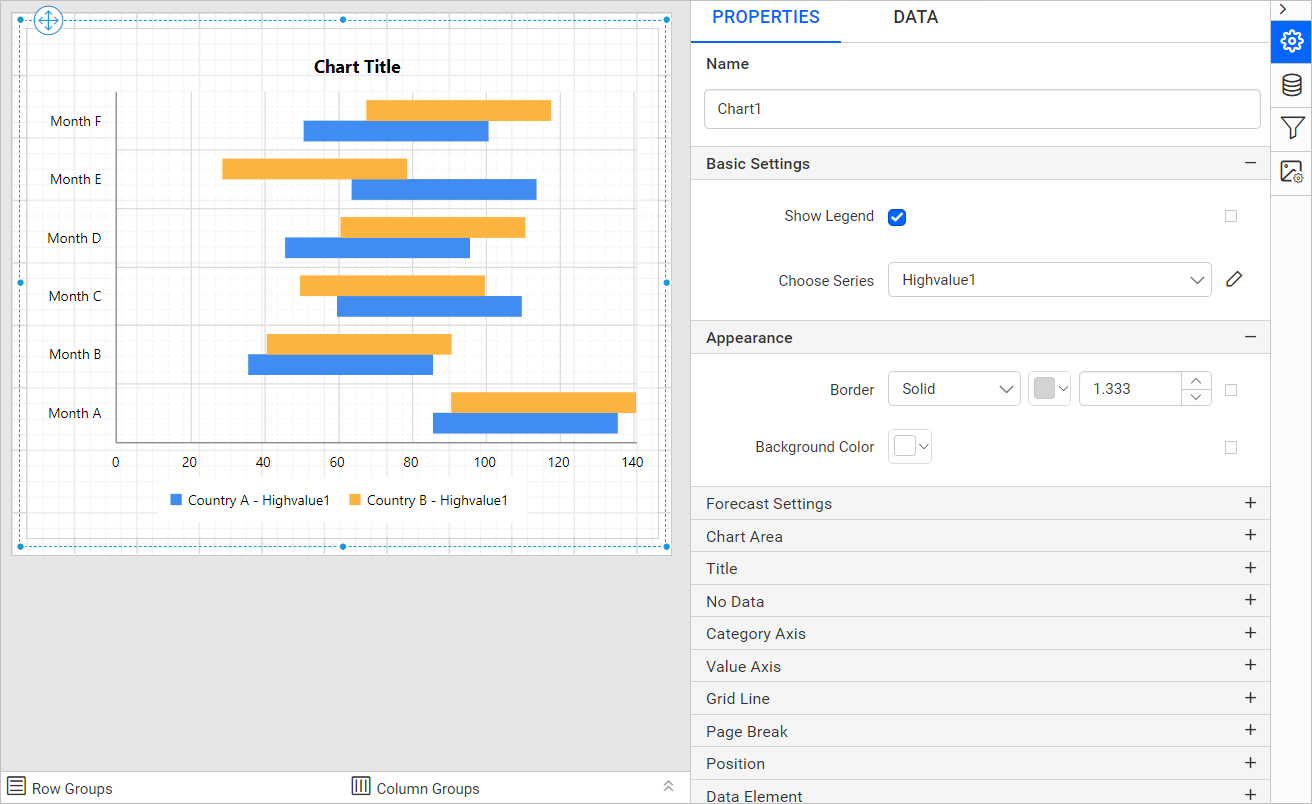Switch to the DATA tab
Screen dimensions: 1312x804
(915, 17)
